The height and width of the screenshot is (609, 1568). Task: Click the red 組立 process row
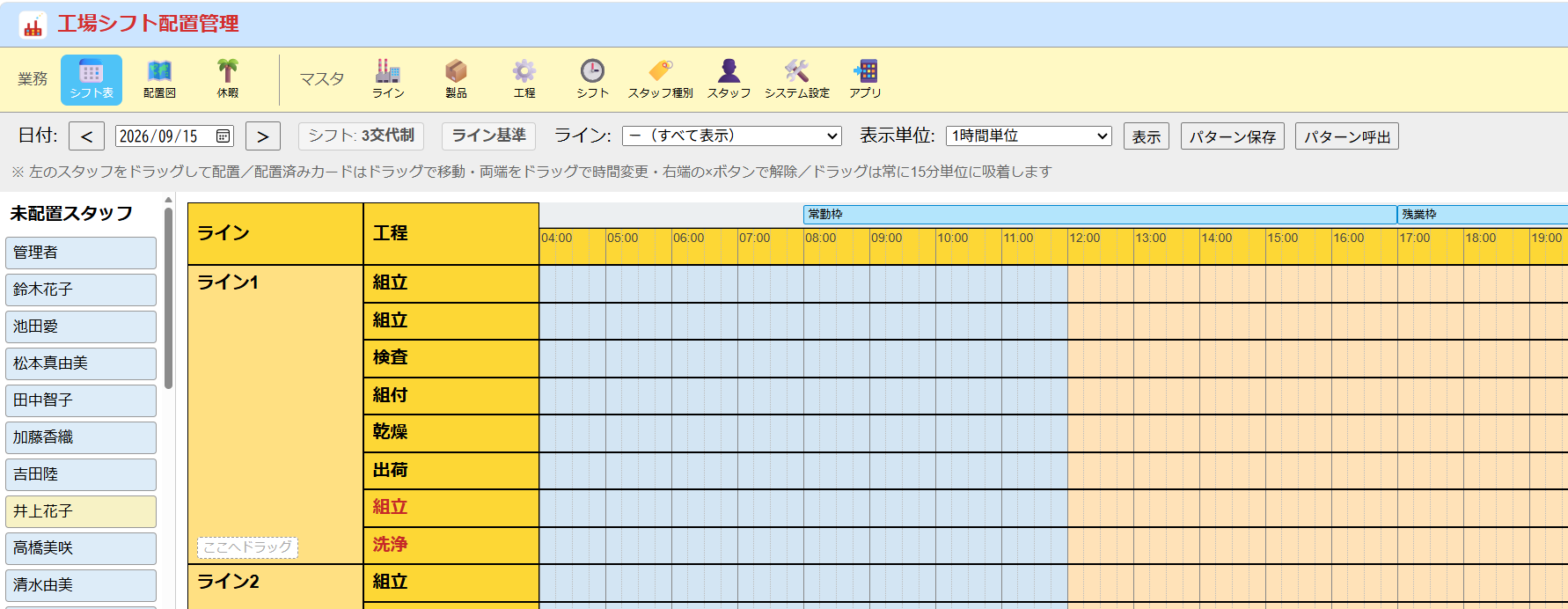451,508
